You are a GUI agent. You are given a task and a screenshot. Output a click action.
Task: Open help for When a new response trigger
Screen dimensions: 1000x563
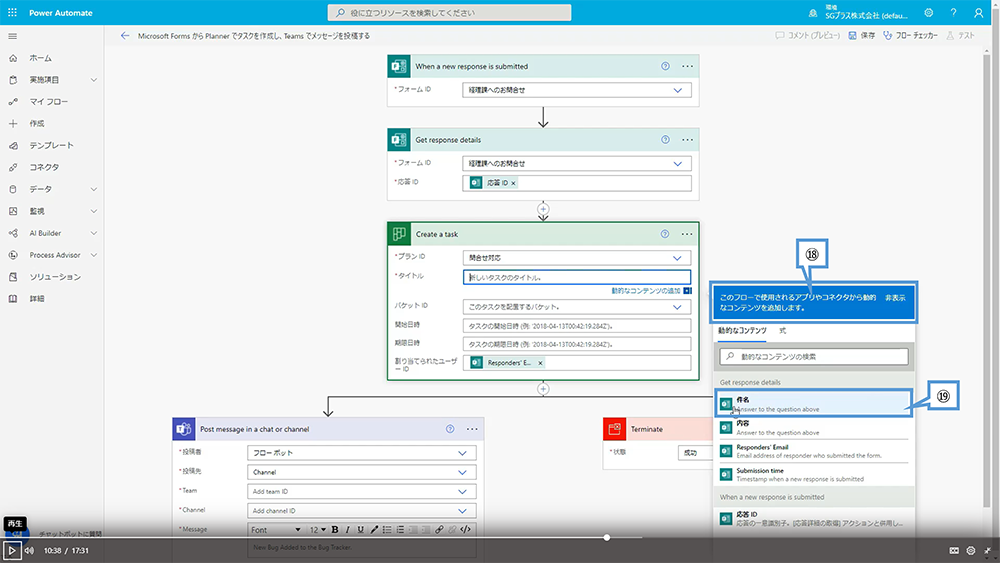click(x=665, y=66)
